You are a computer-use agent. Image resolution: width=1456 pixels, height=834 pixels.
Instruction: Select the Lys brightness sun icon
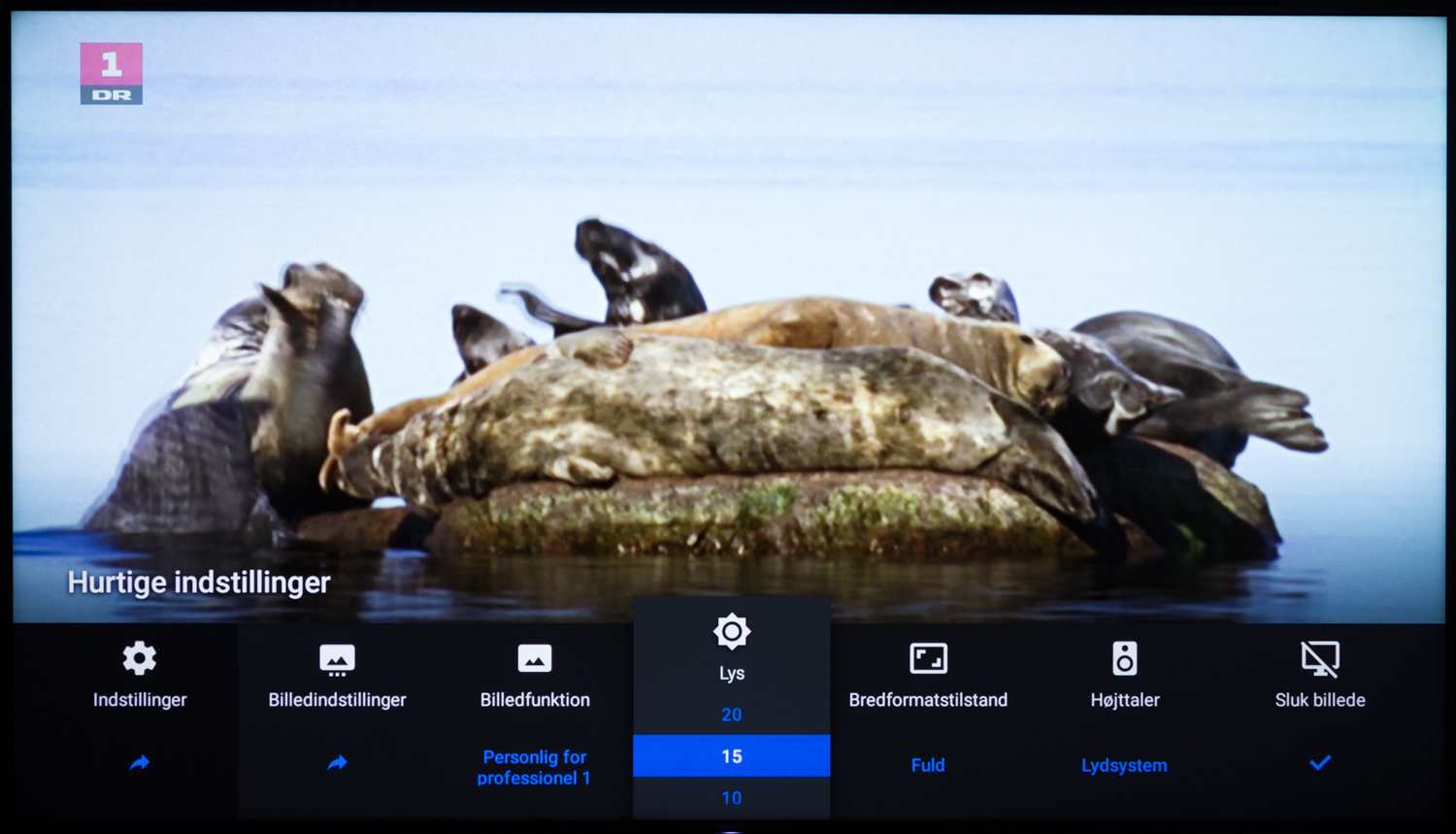pyautogui.click(x=732, y=632)
